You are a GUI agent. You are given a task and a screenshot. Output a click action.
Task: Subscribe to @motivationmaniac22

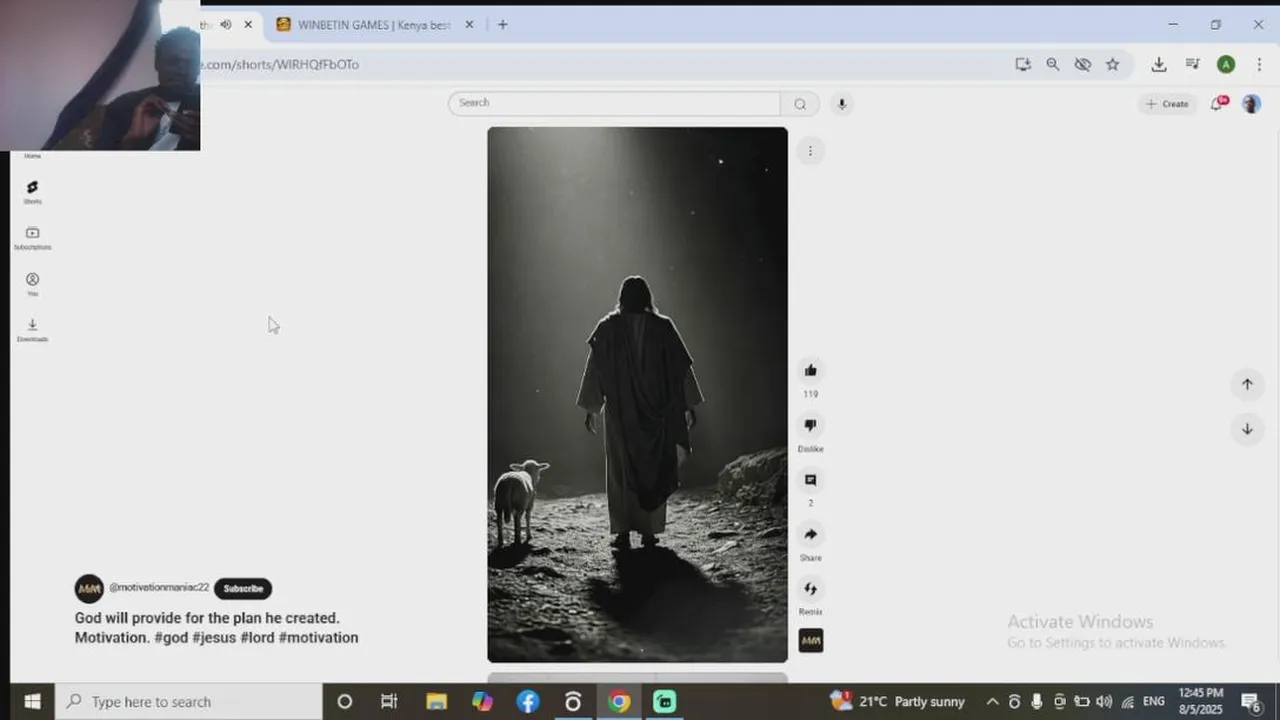pos(243,588)
